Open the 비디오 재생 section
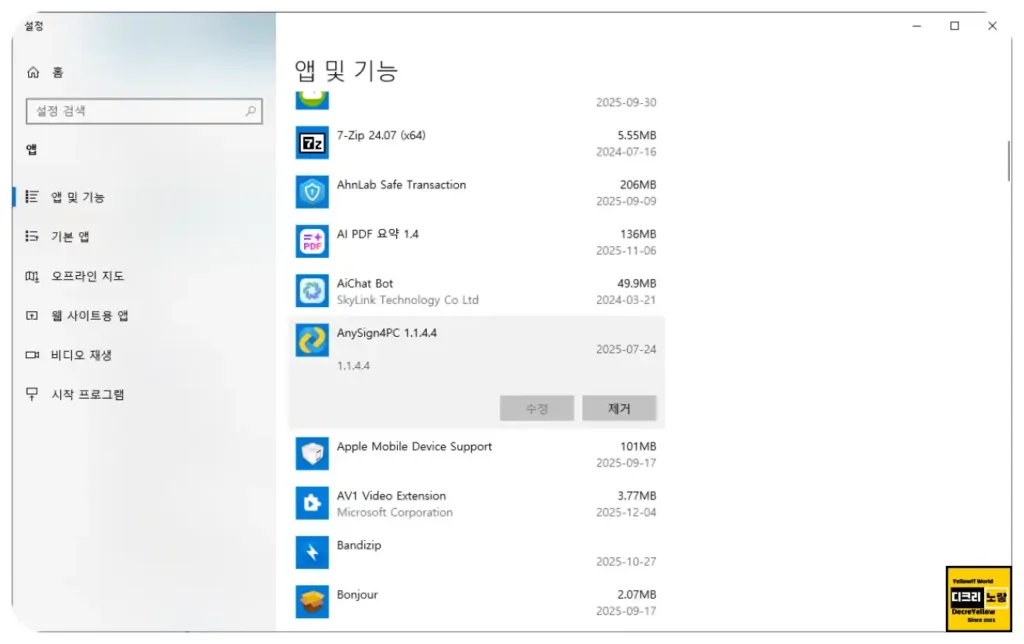1024x644 pixels. 144,355
